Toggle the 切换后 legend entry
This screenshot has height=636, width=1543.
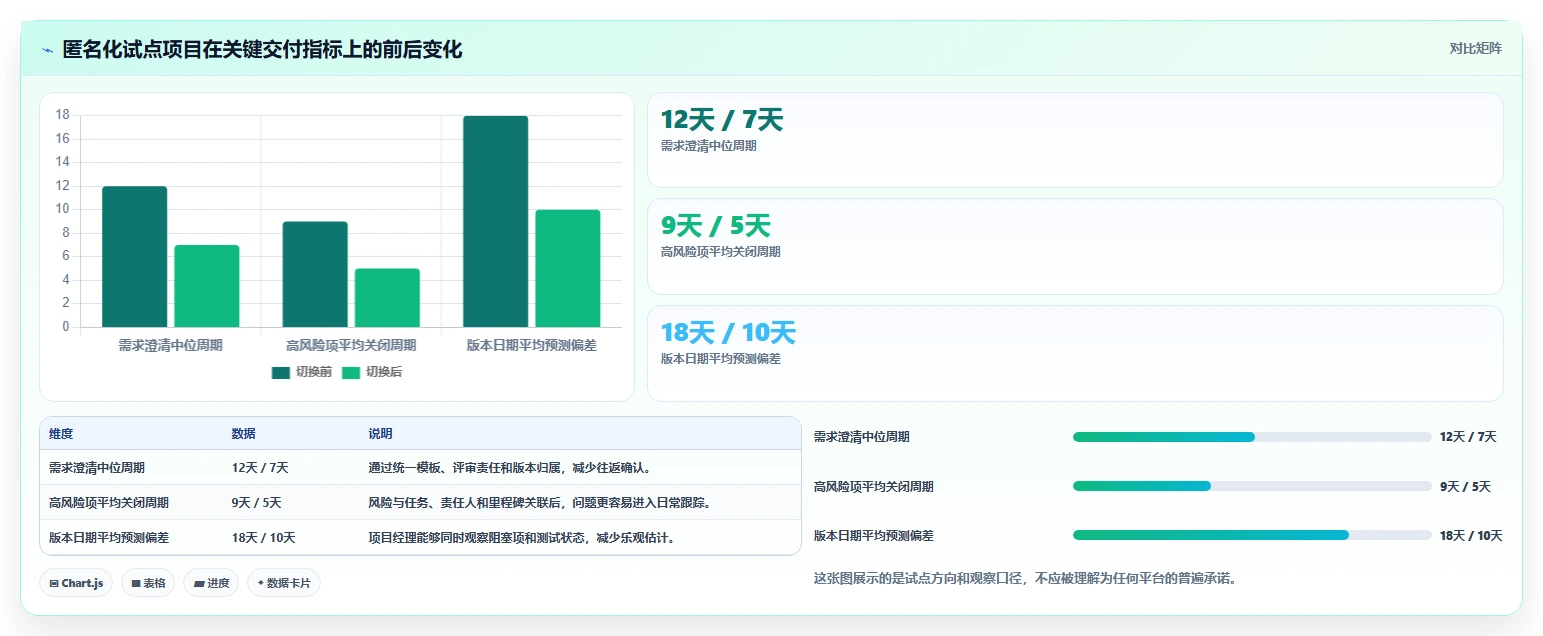(372, 372)
